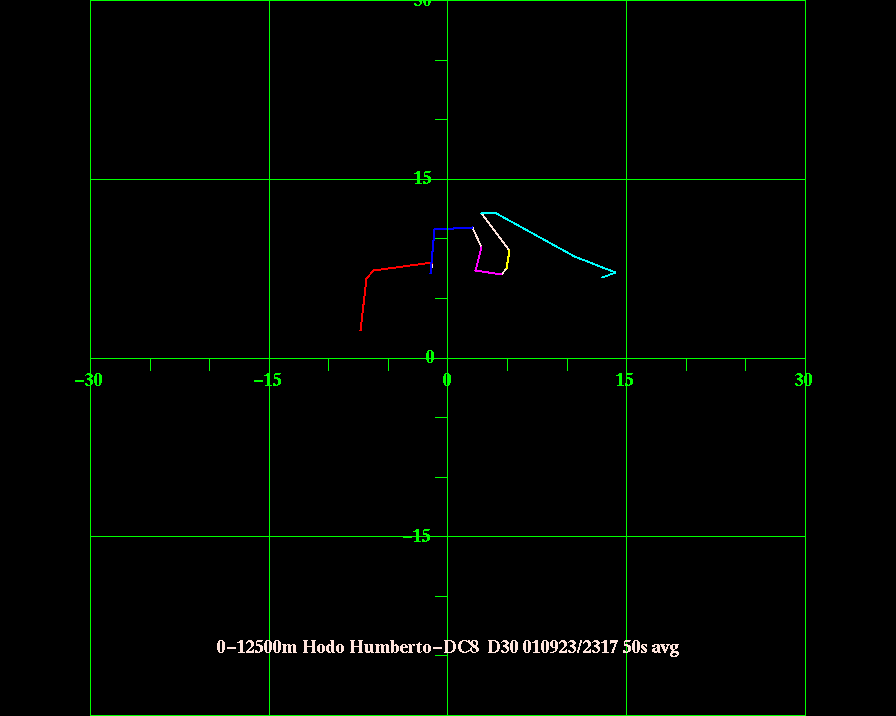The width and height of the screenshot is (896, 716).
Task: Click the "15" label on the horizontal axis
Action: pos(625,380)
